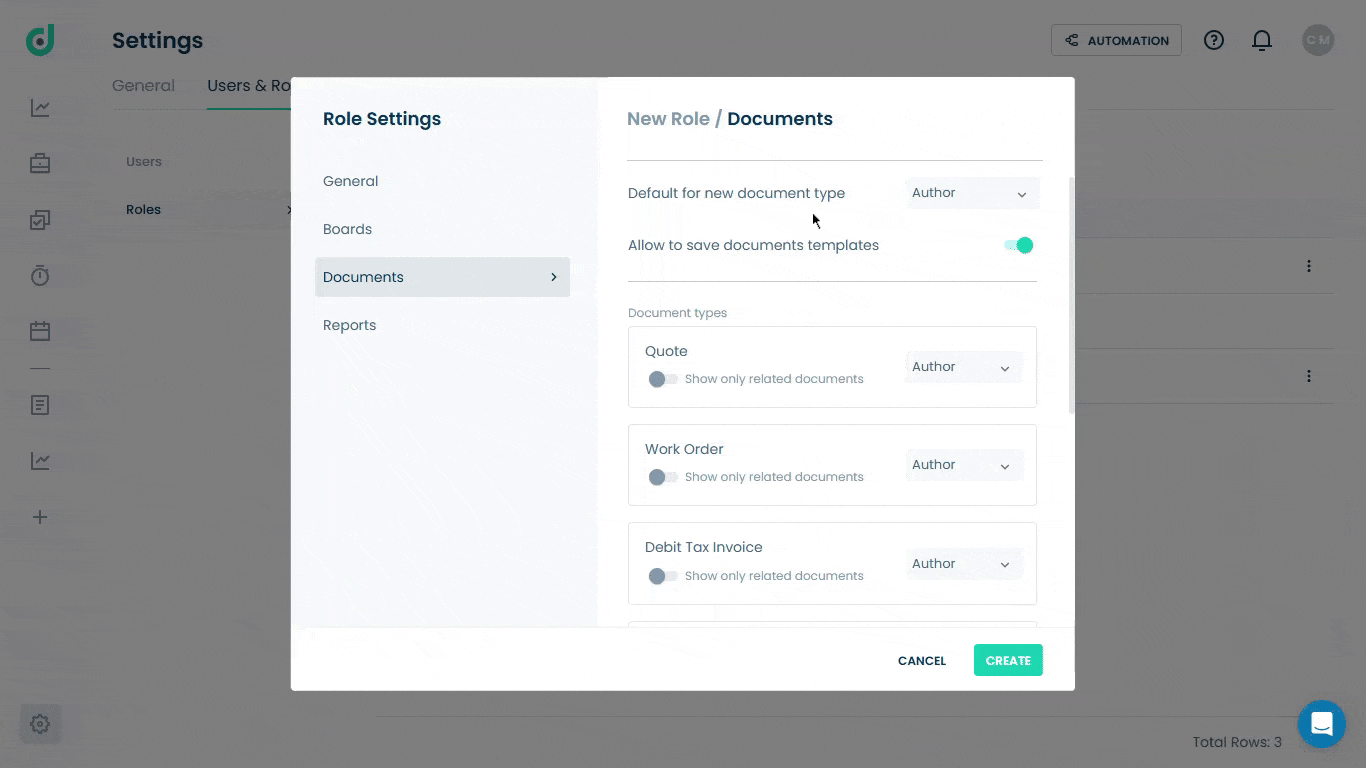Screen dimensions: 1366x768
Task: Select Users in the left list
Action: 144,161
